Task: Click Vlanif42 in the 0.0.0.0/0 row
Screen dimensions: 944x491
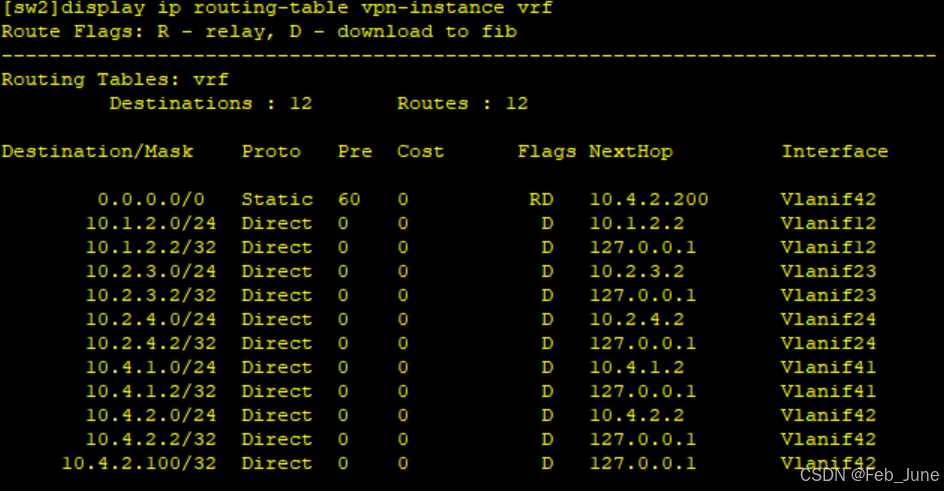Action: point(828,199)
